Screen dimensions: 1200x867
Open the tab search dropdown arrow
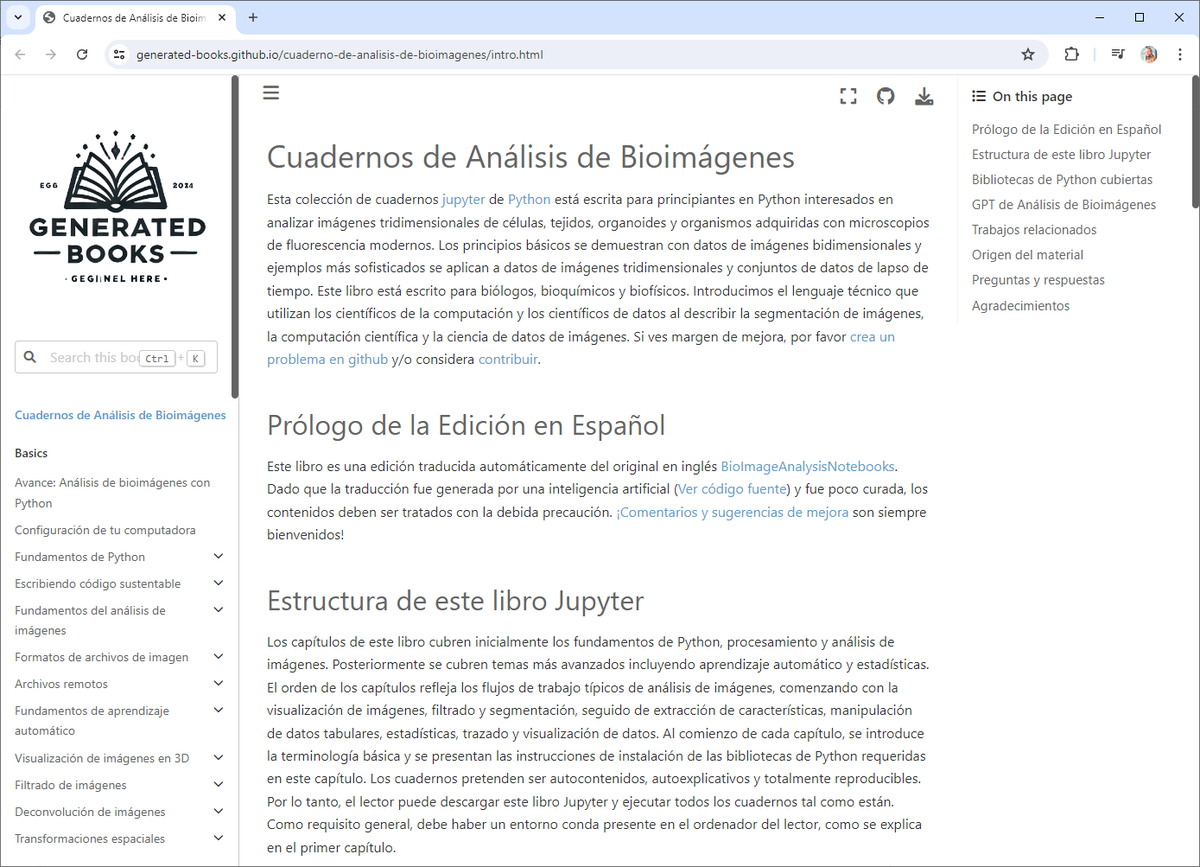18,17
